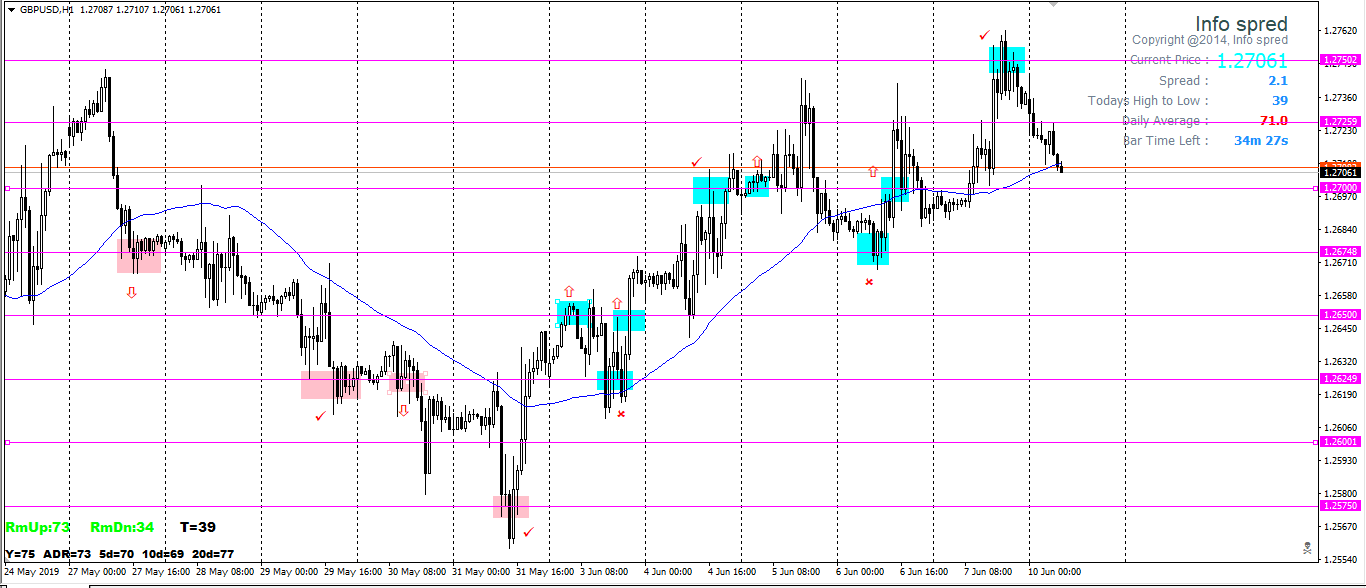Viewport: 1366px width, 588px height.
Task: Grab the left anchor square of the 1.26001 line
Action: coord(7,442)
